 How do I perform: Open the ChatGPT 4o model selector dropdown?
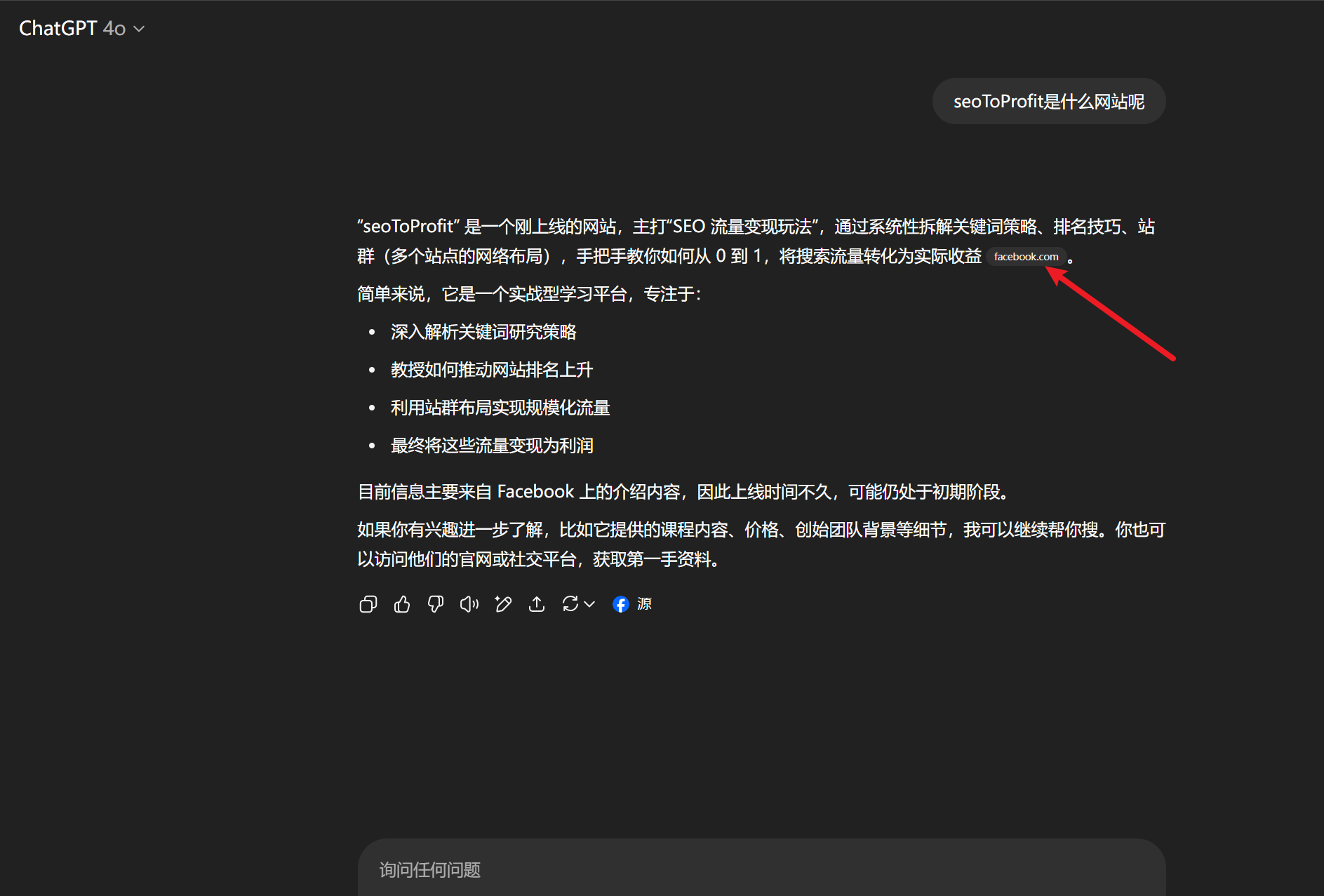[81, 28]
